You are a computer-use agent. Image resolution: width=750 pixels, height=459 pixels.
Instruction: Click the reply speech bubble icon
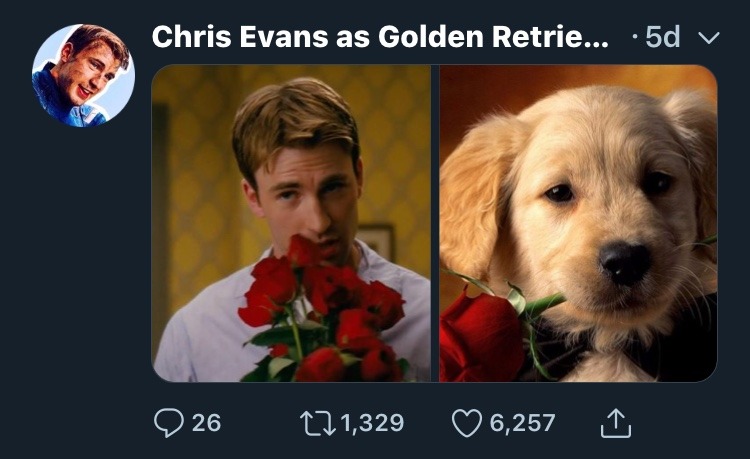(x=168, y=423)
